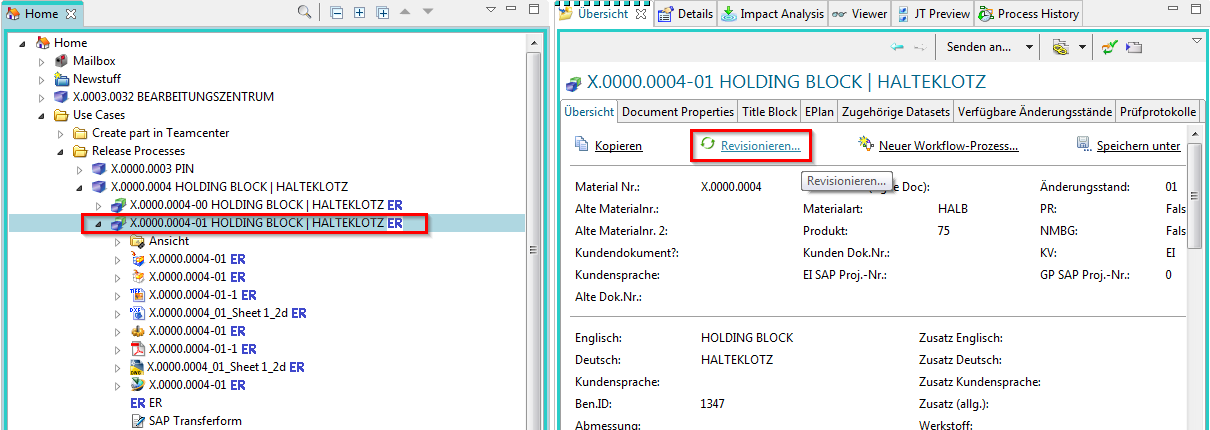Click Neuer Workflow-Prozess link
Image resolution: width=1210 pixels, height=430 pixels.
(948, 146)
